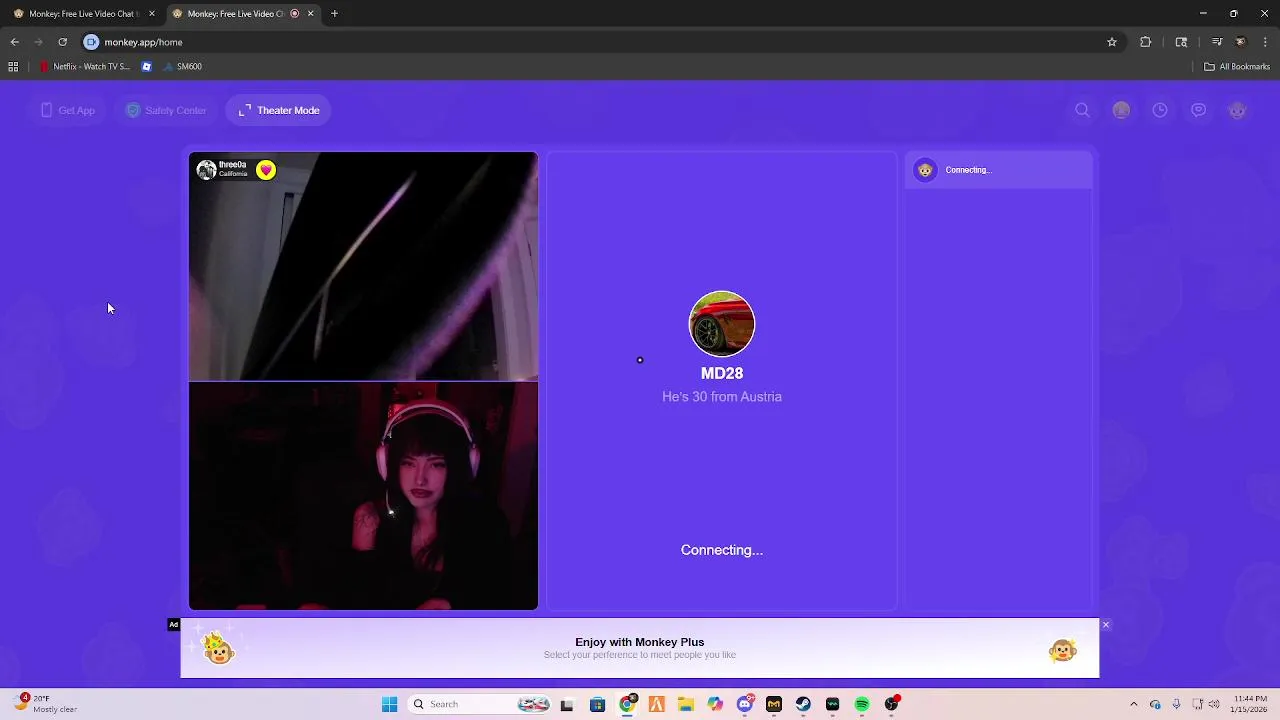Click the monkey icon at the ad banner's right end

tap(1062, 652)
